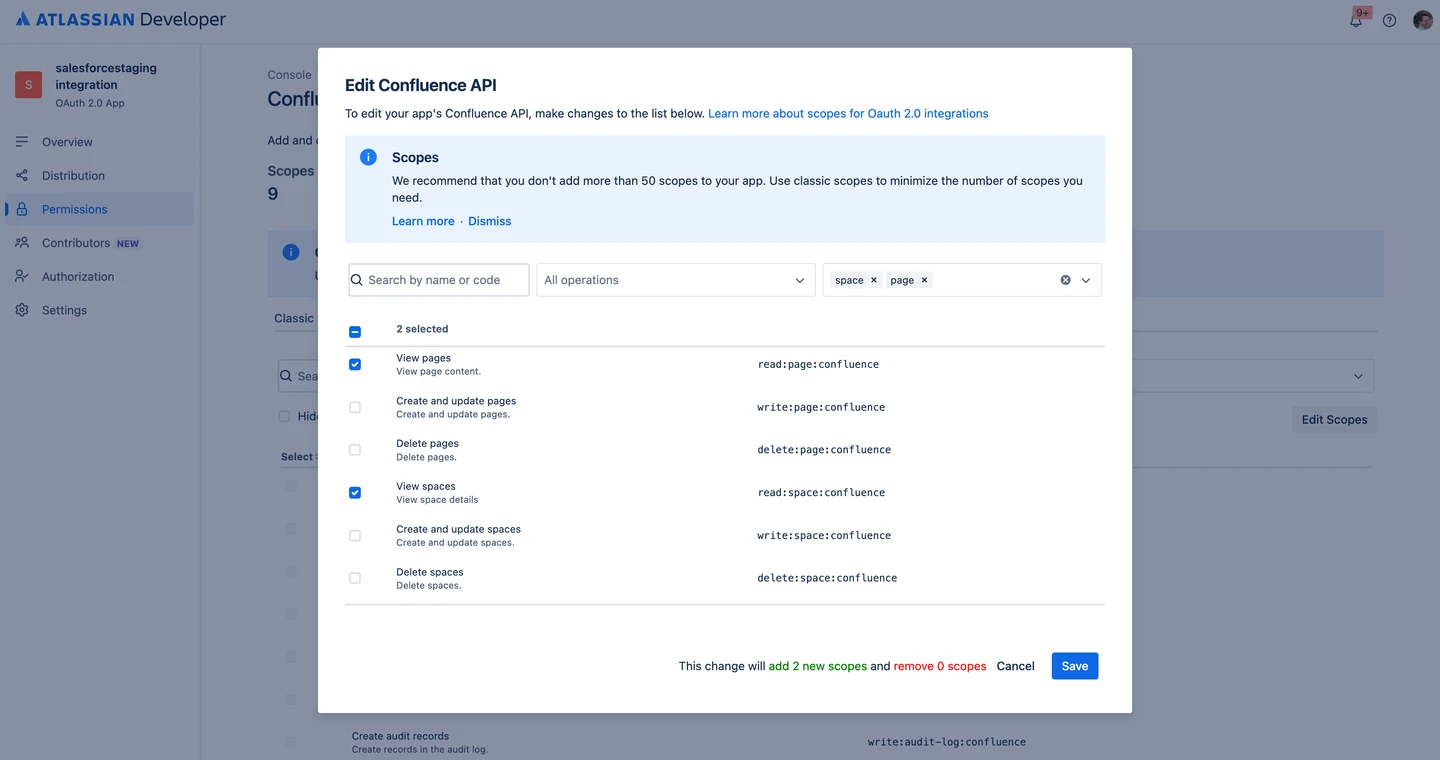Viewport: 1440px width, 760px height.
Task: Check Create and update spaces scope
Action: tap(355, 536)
